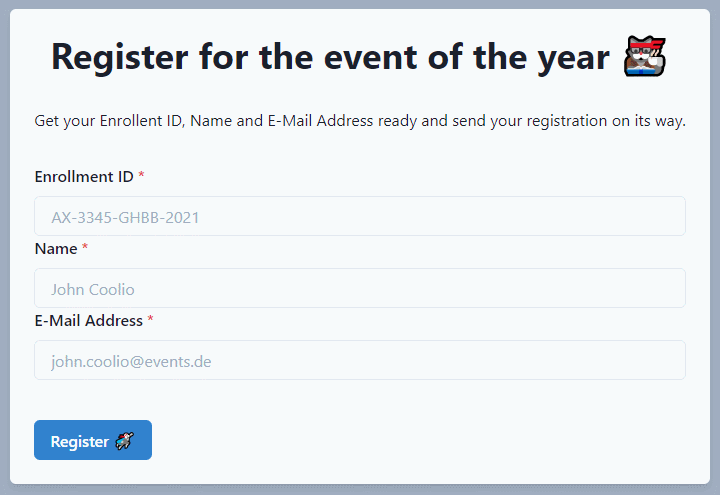Click the placeholder text AX-3345-GHBB-2021
This screenshot has width=720, height=495.
point(125,218)
